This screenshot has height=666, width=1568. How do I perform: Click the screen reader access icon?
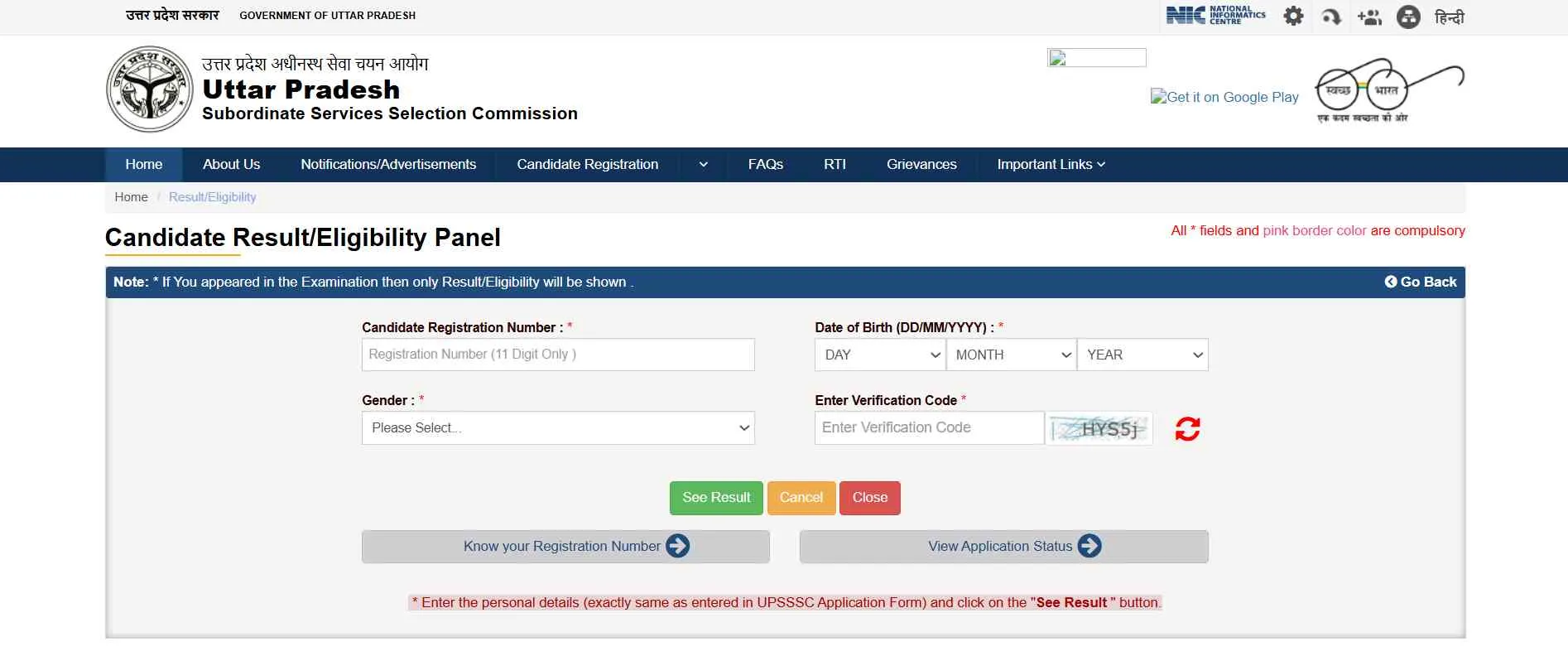point(1331,17)
